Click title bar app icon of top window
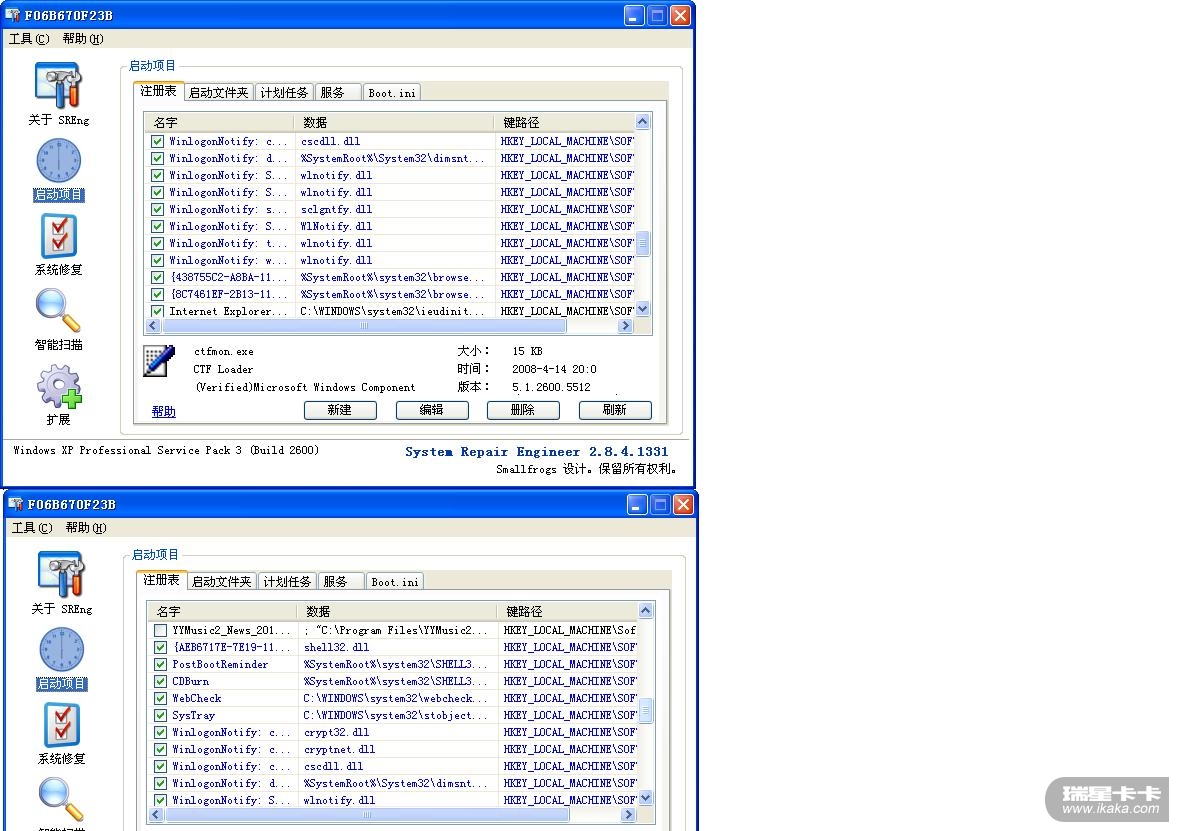 14,15
